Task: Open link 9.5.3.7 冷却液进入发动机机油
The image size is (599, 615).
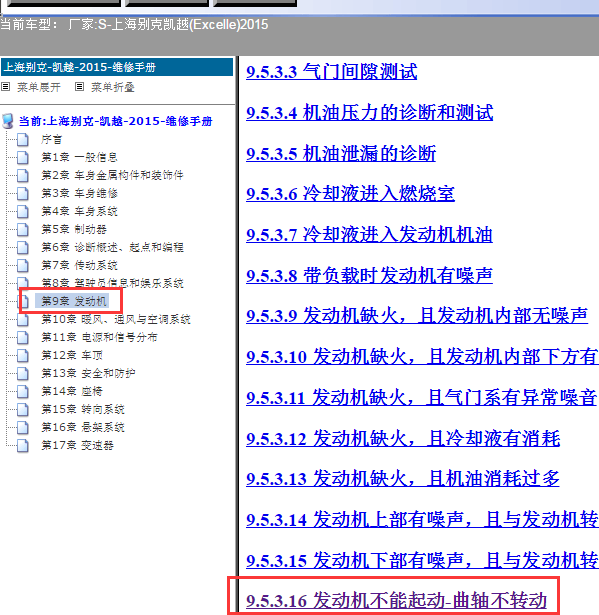Action: [369, 235]
